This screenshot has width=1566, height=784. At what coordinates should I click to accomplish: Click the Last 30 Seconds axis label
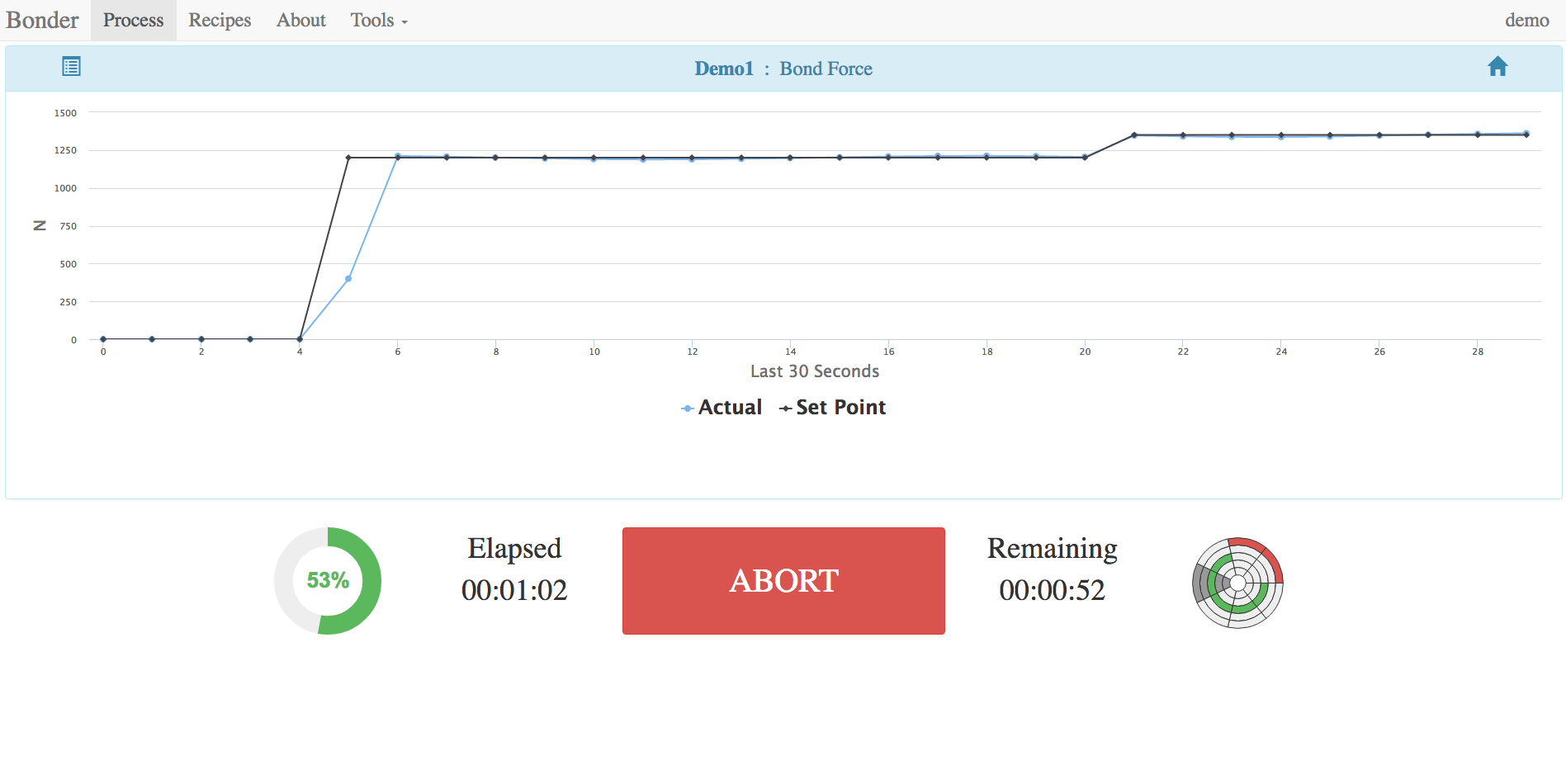(815, 371)
